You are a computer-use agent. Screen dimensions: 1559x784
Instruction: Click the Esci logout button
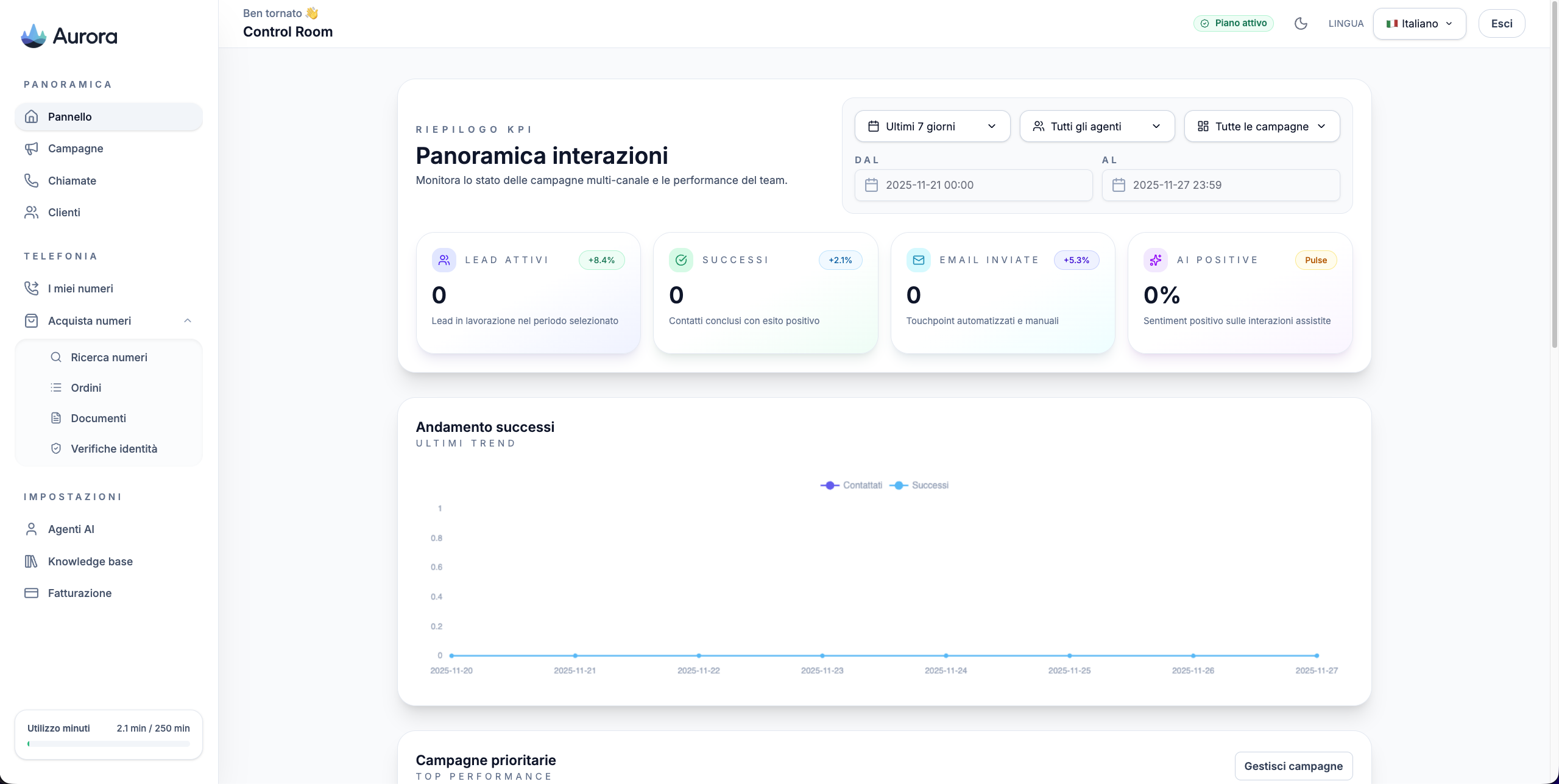(1501, 24)
